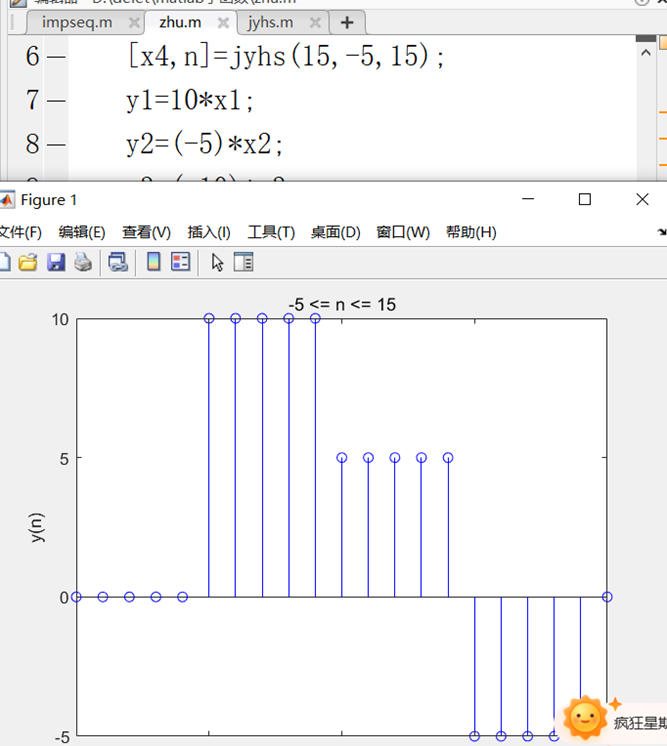
Task: Click the breakpoint dash on line 6
Action: [x=57, y=58]
